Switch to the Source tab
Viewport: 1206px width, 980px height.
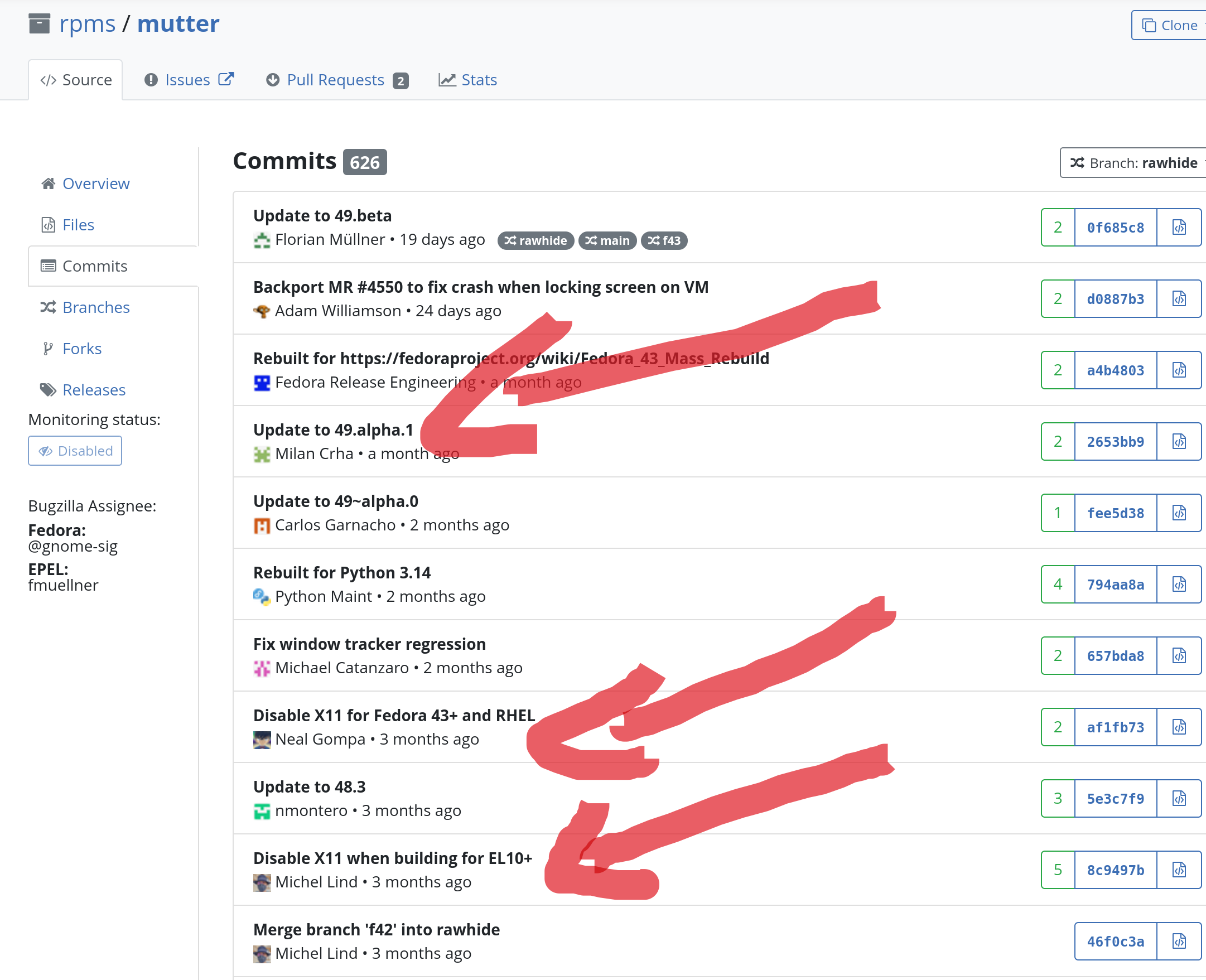pos(76,80)
